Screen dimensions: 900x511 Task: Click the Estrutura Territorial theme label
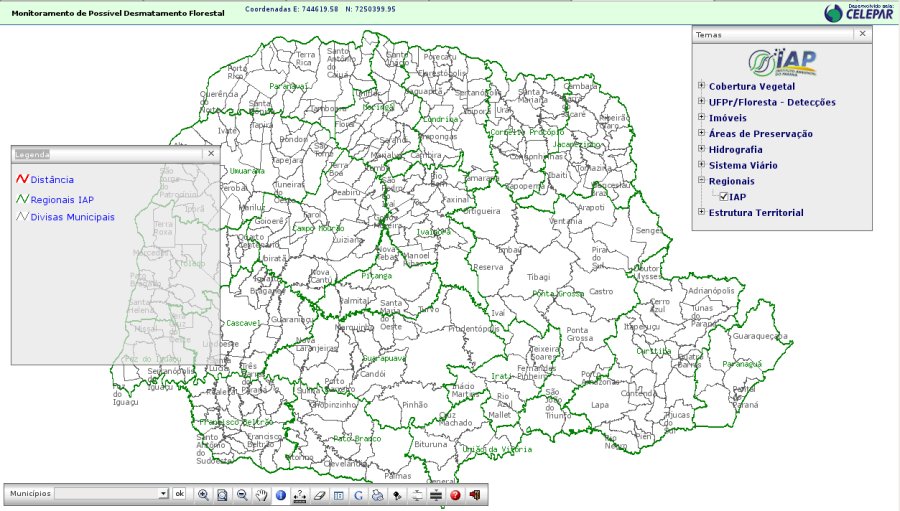[755, 213]
